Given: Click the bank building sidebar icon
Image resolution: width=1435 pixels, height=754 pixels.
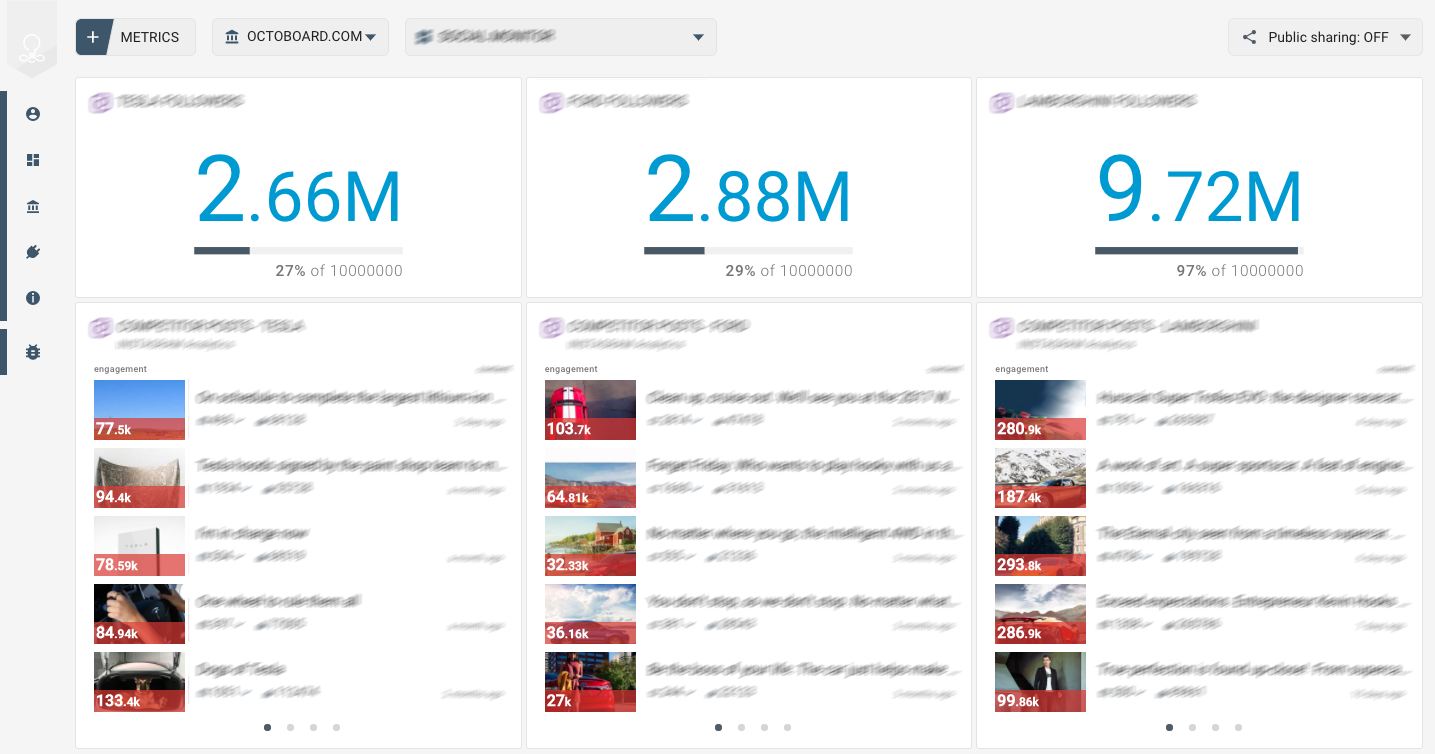Looking at the screenshot, I should pos(33,207).
